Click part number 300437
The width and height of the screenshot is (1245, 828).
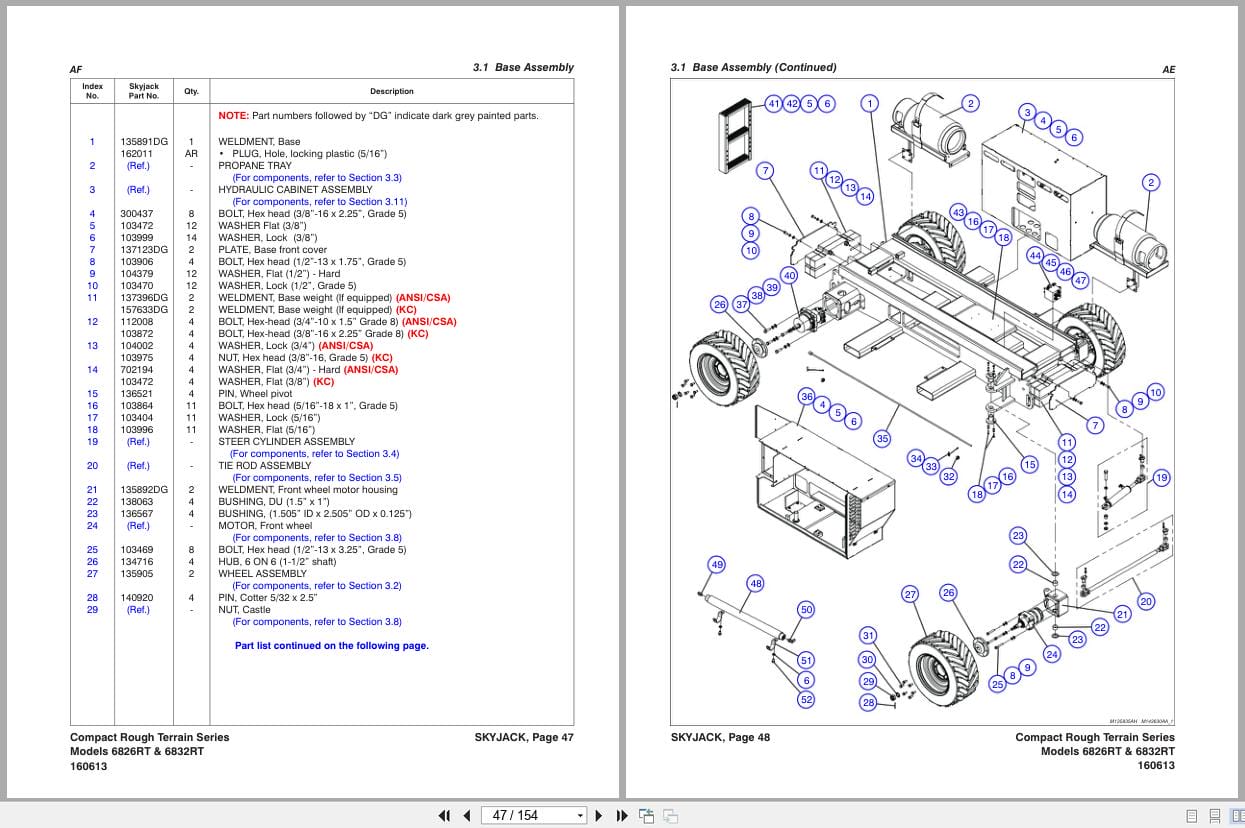click(137, 214)
